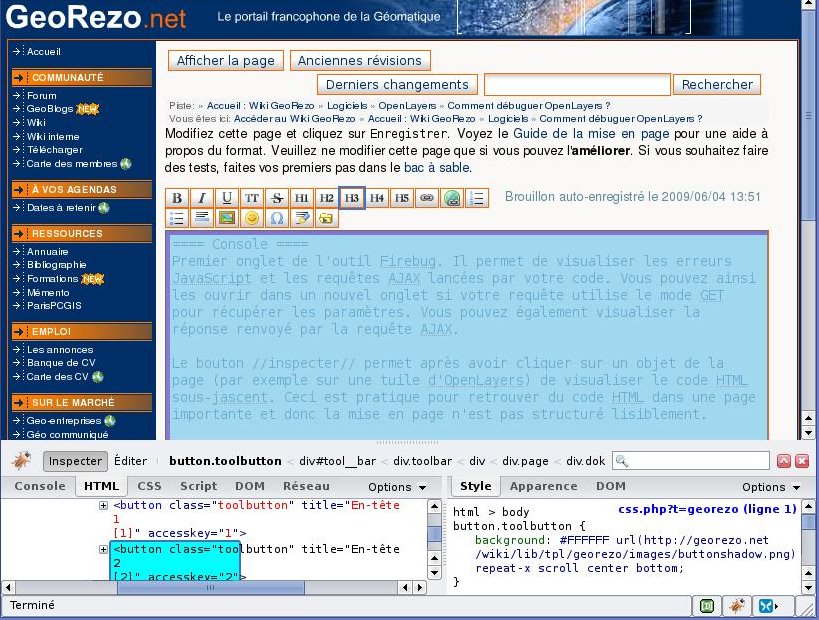Insert ordered list item from toolbar

pyautogui.click(x=477, y=198)
